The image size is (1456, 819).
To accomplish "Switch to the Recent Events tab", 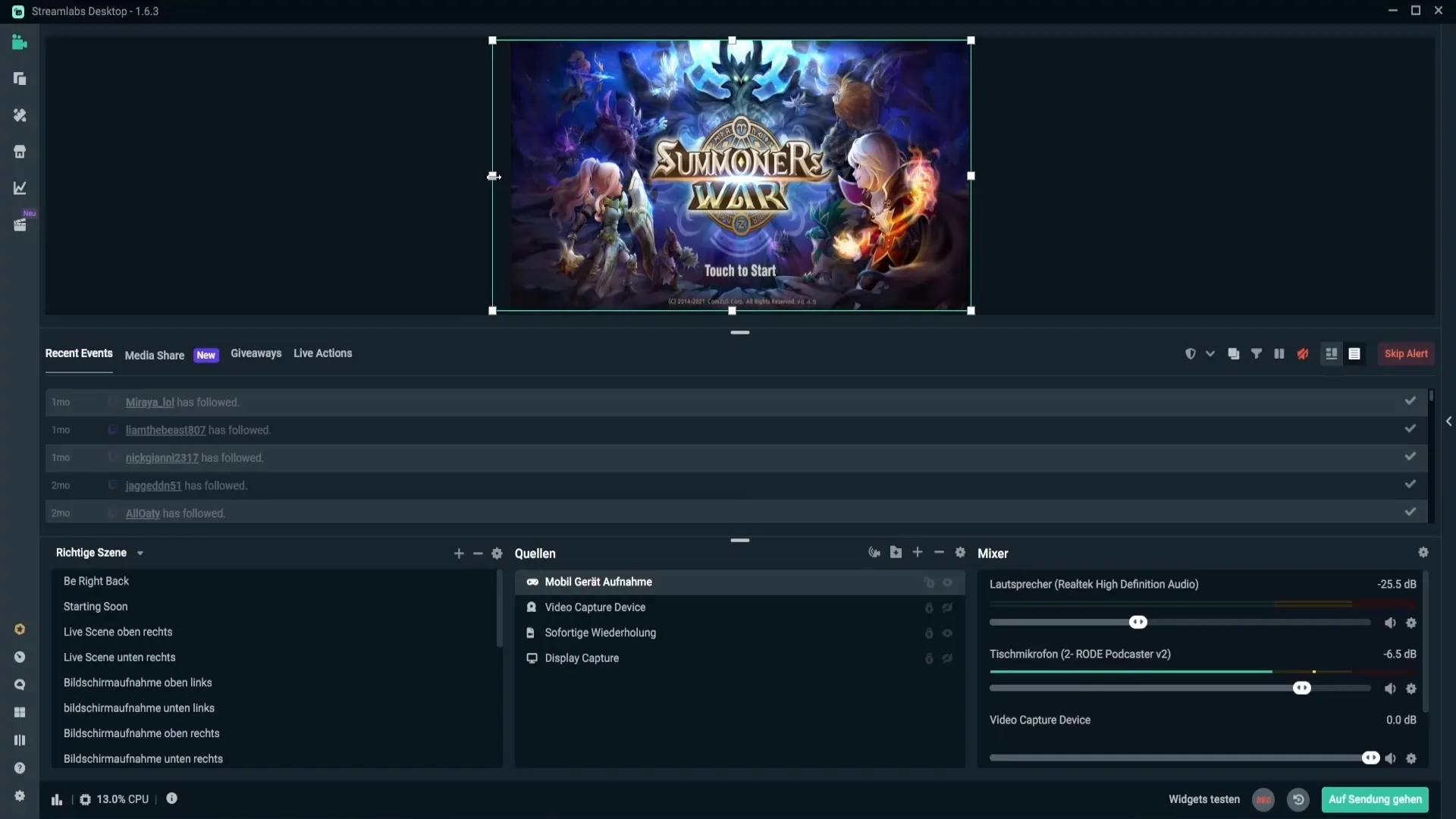I will (x=79, y=353).
